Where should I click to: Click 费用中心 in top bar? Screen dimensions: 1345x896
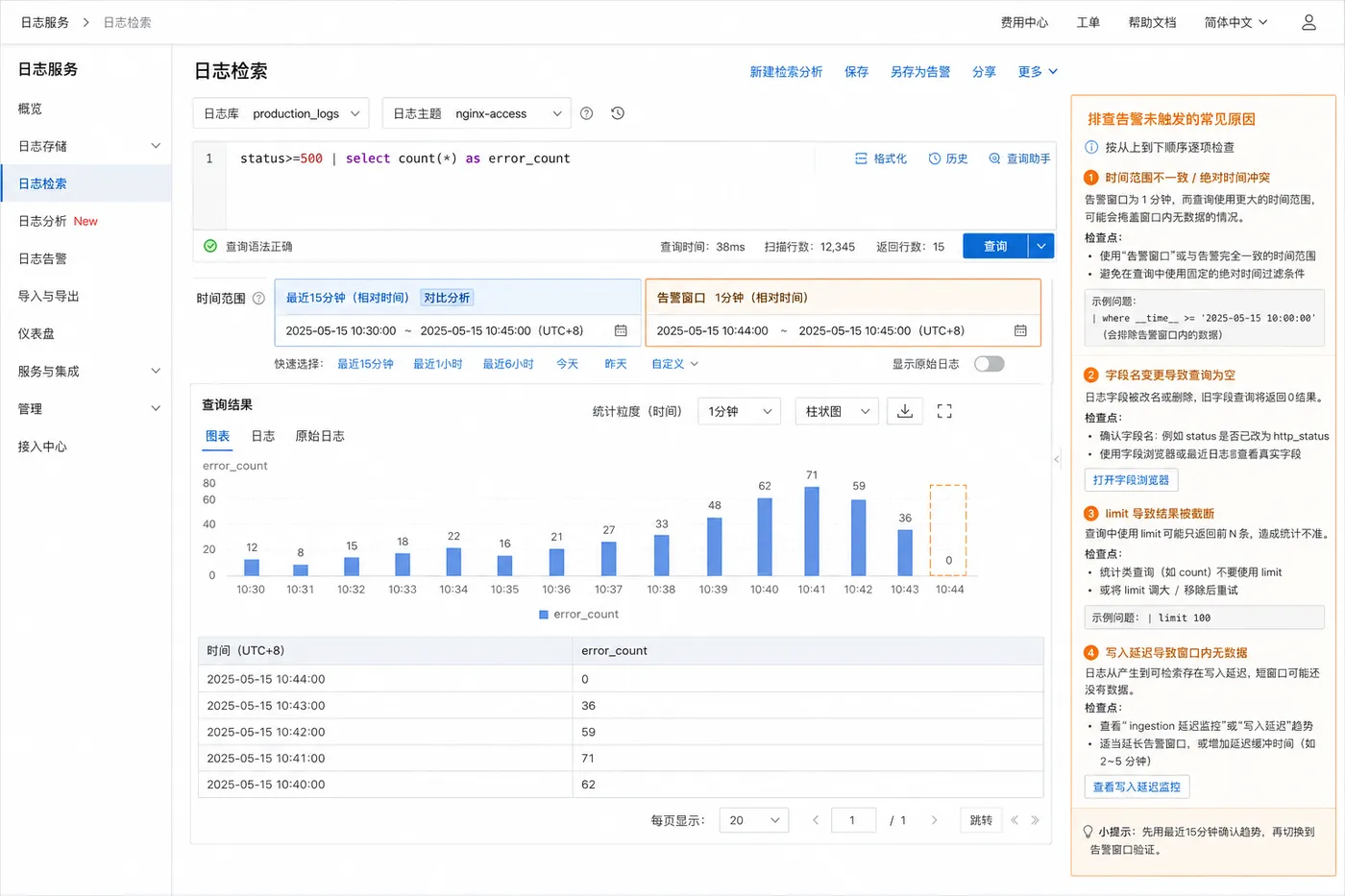[1024, 22]
